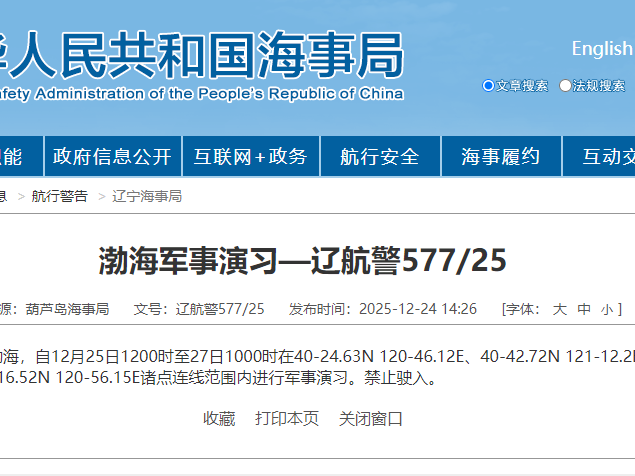Click the article title 渤海军事演习—辽航警577/25
Viewport: 635px width, 476px height.
302,261
